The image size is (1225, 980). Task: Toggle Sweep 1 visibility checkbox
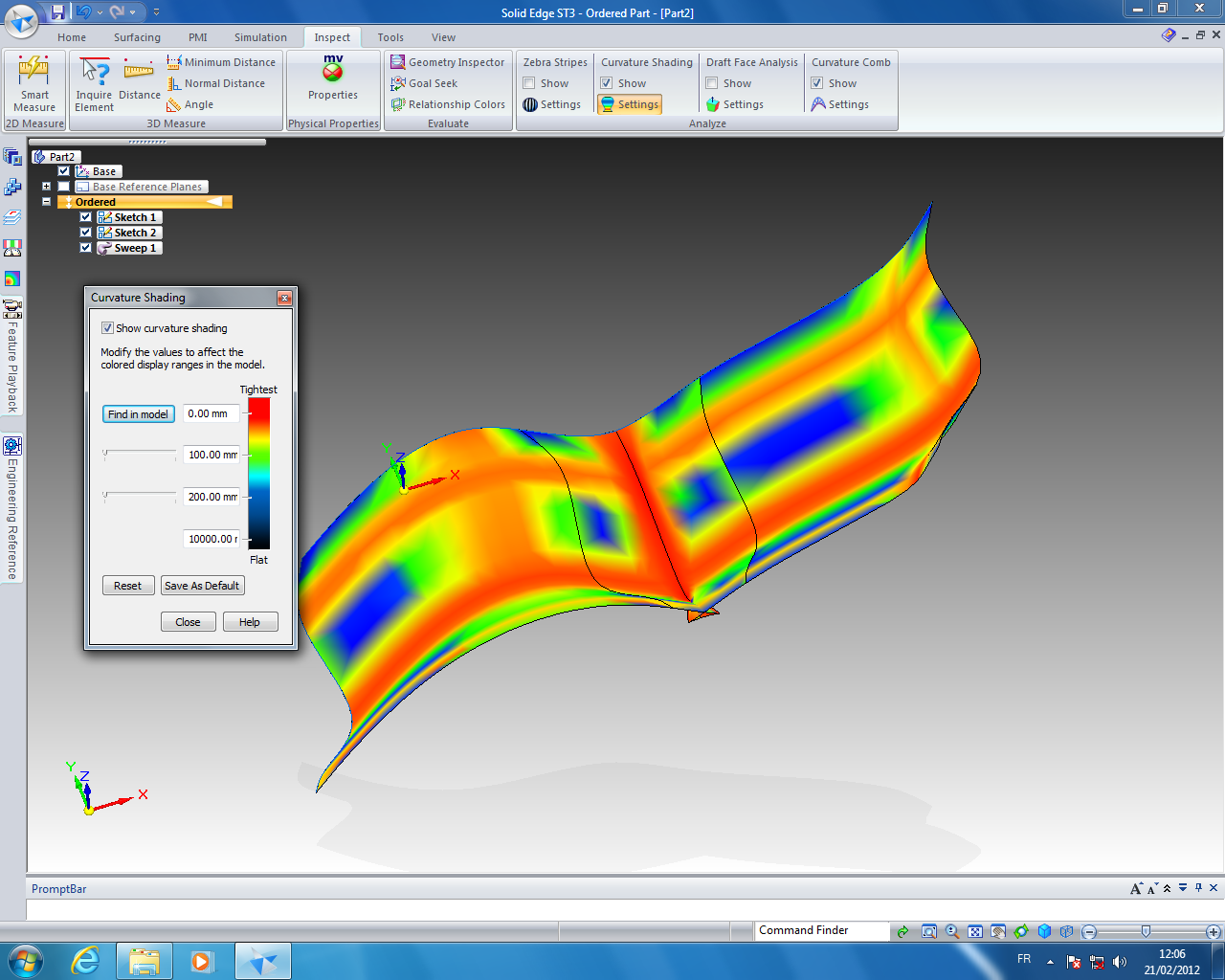point(86,248)
